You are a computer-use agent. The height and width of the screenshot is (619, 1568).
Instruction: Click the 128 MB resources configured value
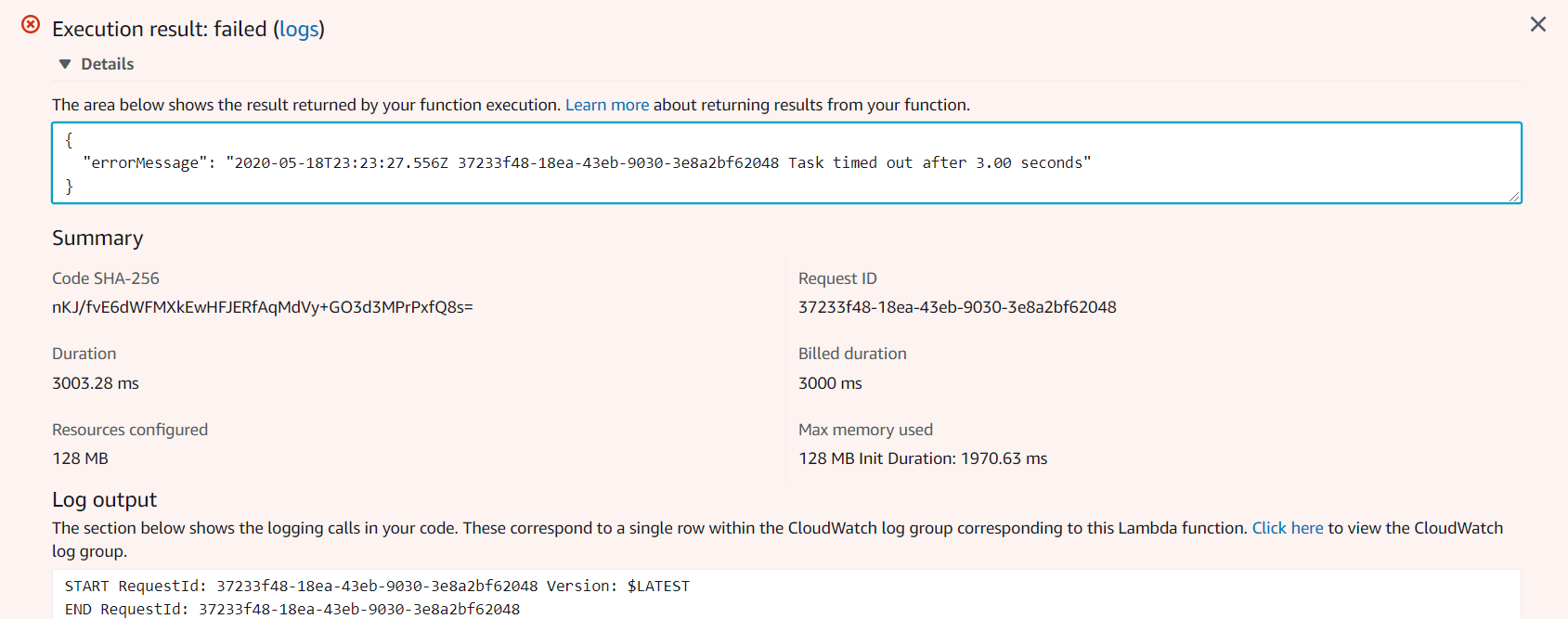pyautogui.click(x=80, y=458)
